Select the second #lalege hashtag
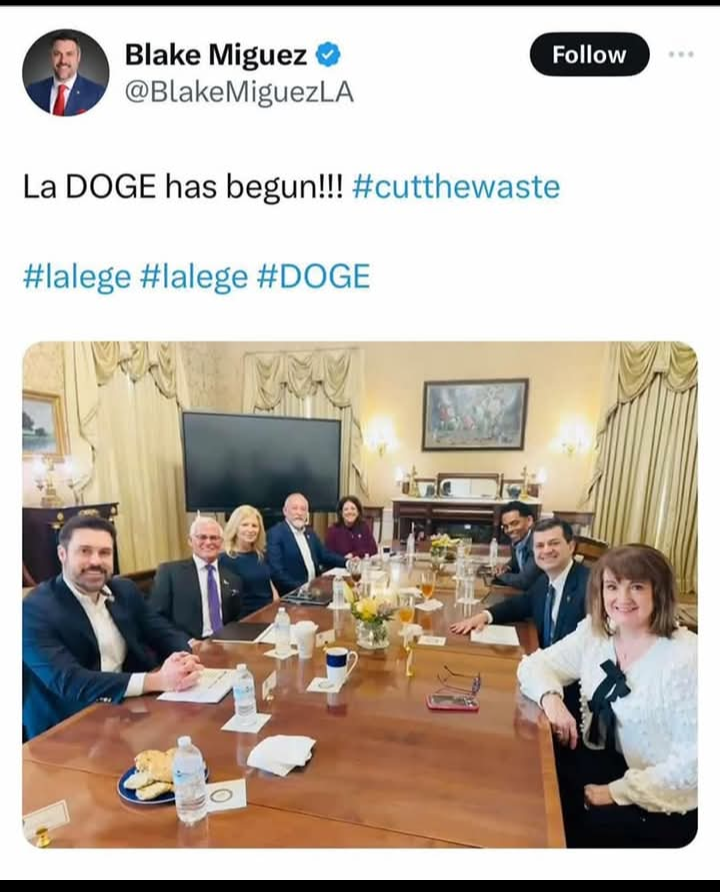720x892 pixels. (x=193, y=276)
